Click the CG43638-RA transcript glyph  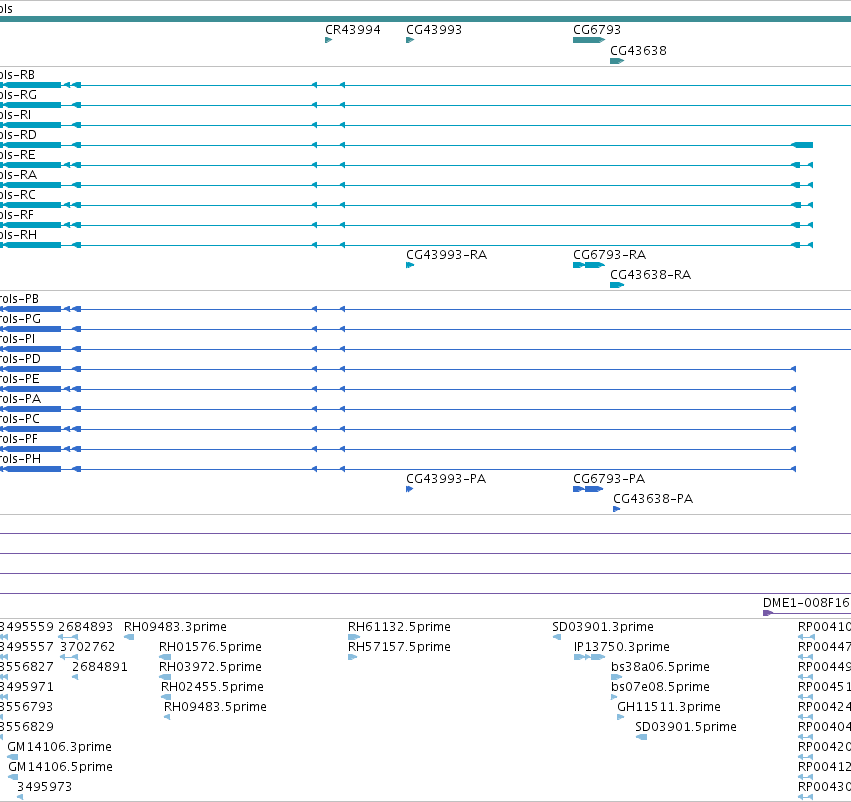click(617, 285)
